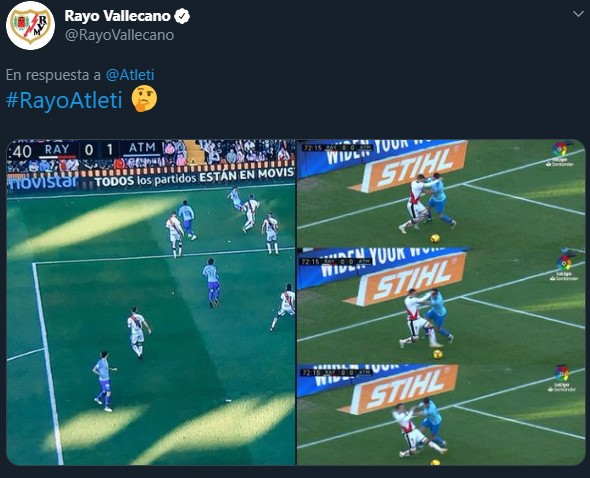Open the bottom STIHL tackle image

point(441,414)
